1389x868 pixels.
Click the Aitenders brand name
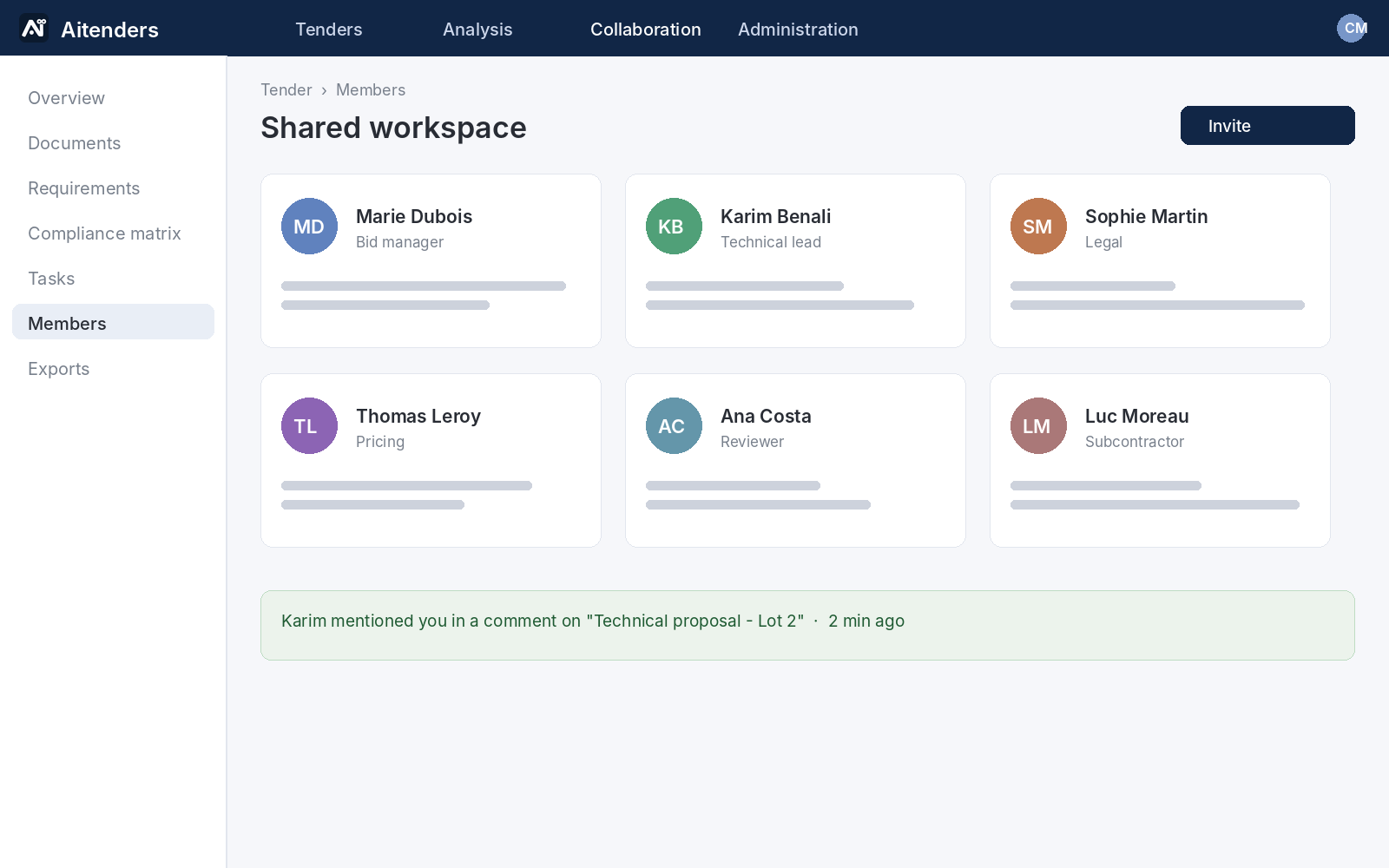click(109, 30)
